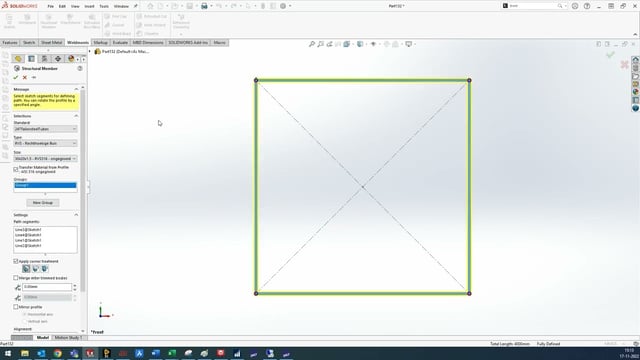Select End Butt1 corner treatment icon
Screen dimensions: 640x360
click(x=36, y=269)
